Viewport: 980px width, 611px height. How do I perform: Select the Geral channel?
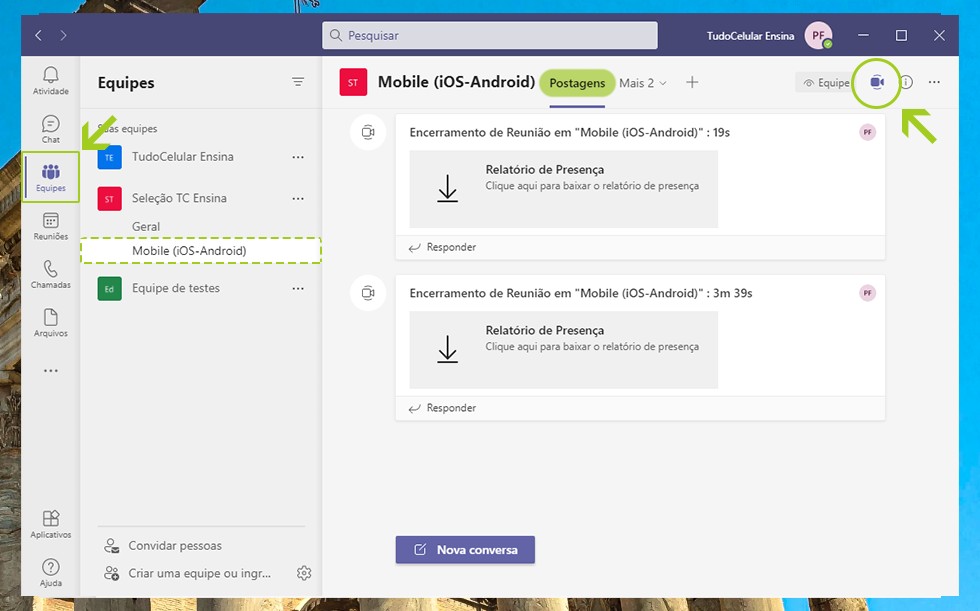(x=146, y=227)
